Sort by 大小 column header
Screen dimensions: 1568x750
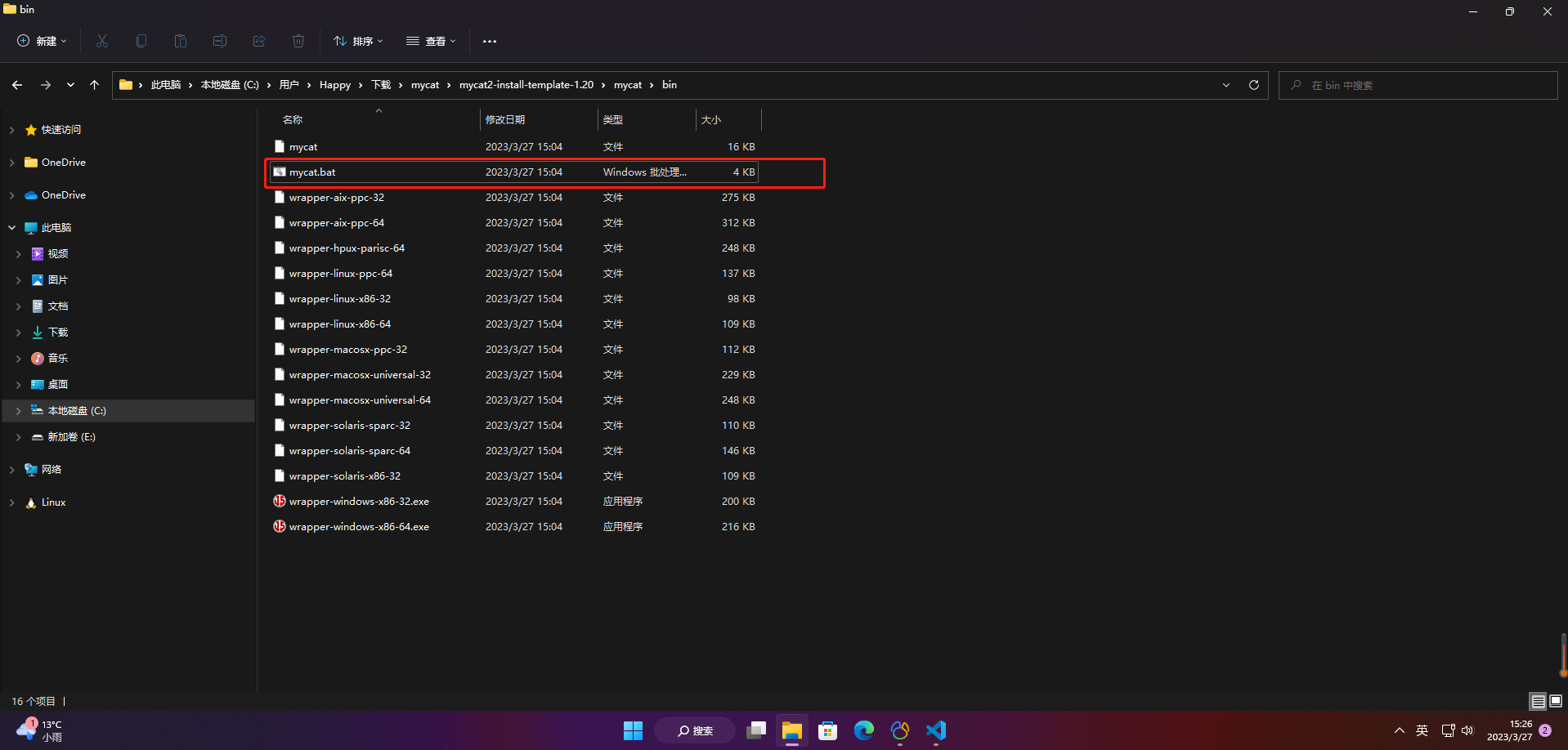pyautogui.click(x=711, y=120)
